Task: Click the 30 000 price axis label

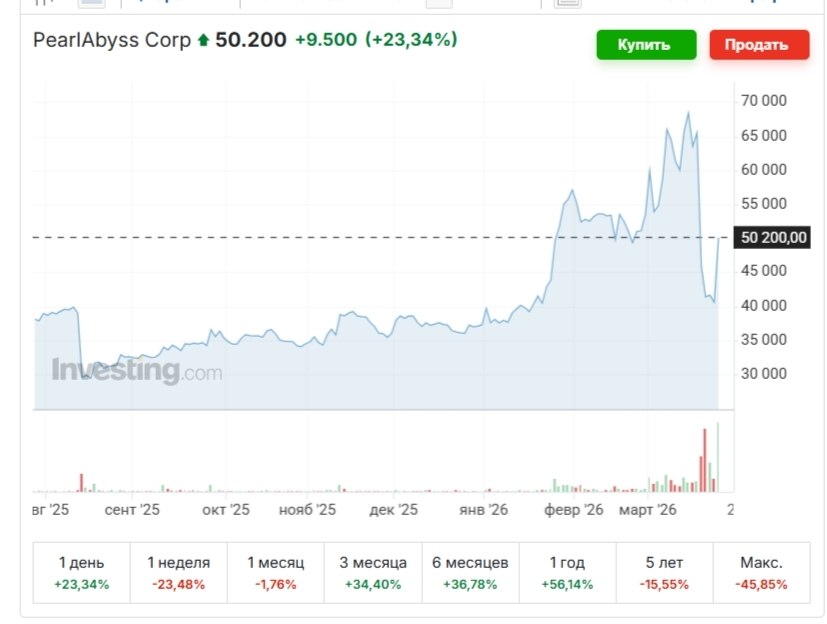Action: point(763,373)
